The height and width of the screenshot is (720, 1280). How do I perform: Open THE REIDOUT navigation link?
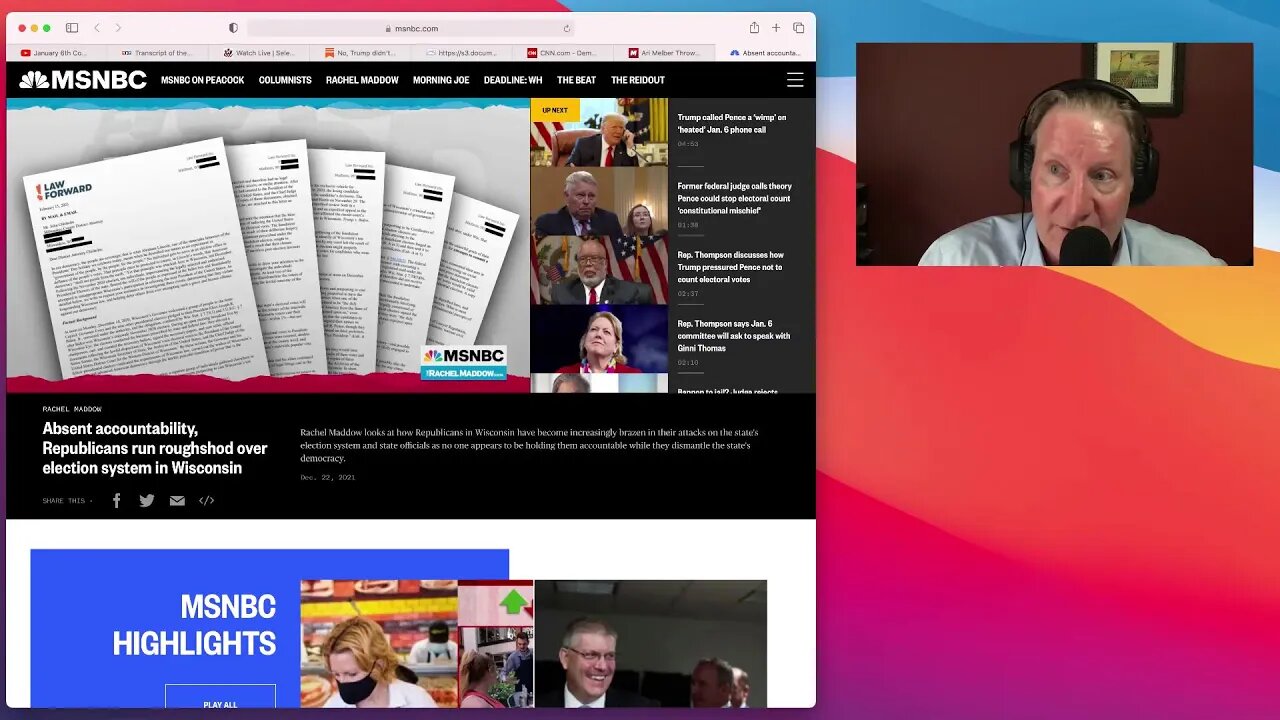coord(638,80)
